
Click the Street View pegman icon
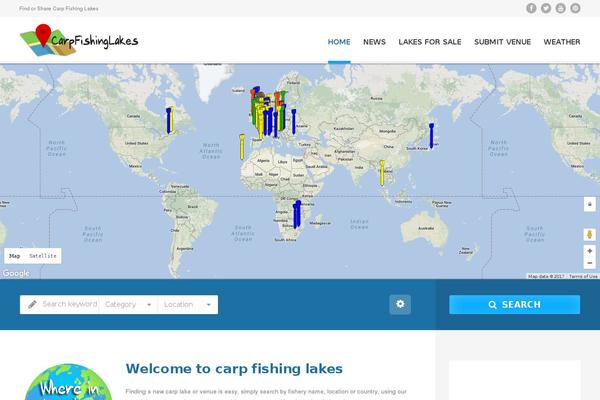coord(590,234)
